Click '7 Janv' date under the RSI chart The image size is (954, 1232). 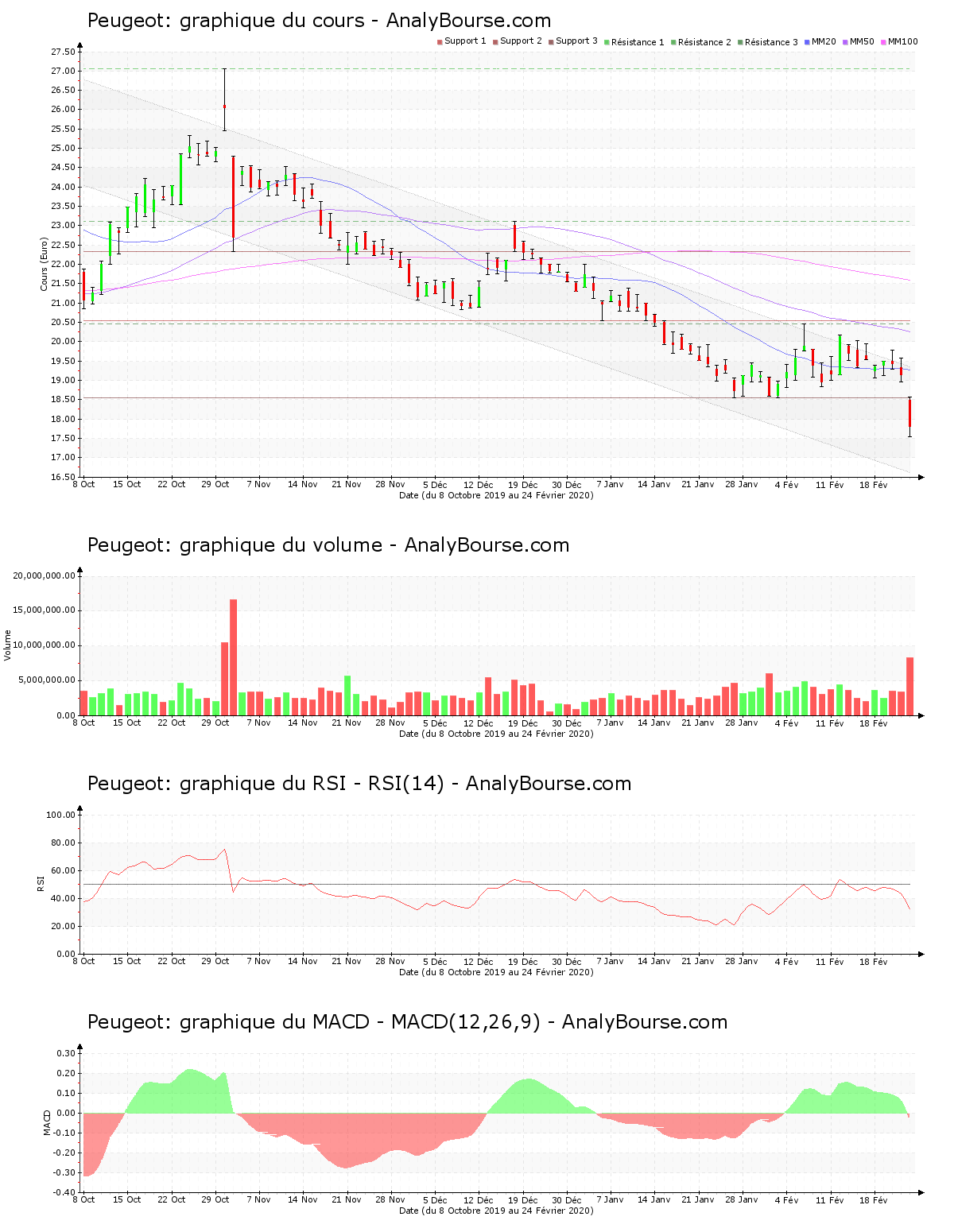(610, 961)
